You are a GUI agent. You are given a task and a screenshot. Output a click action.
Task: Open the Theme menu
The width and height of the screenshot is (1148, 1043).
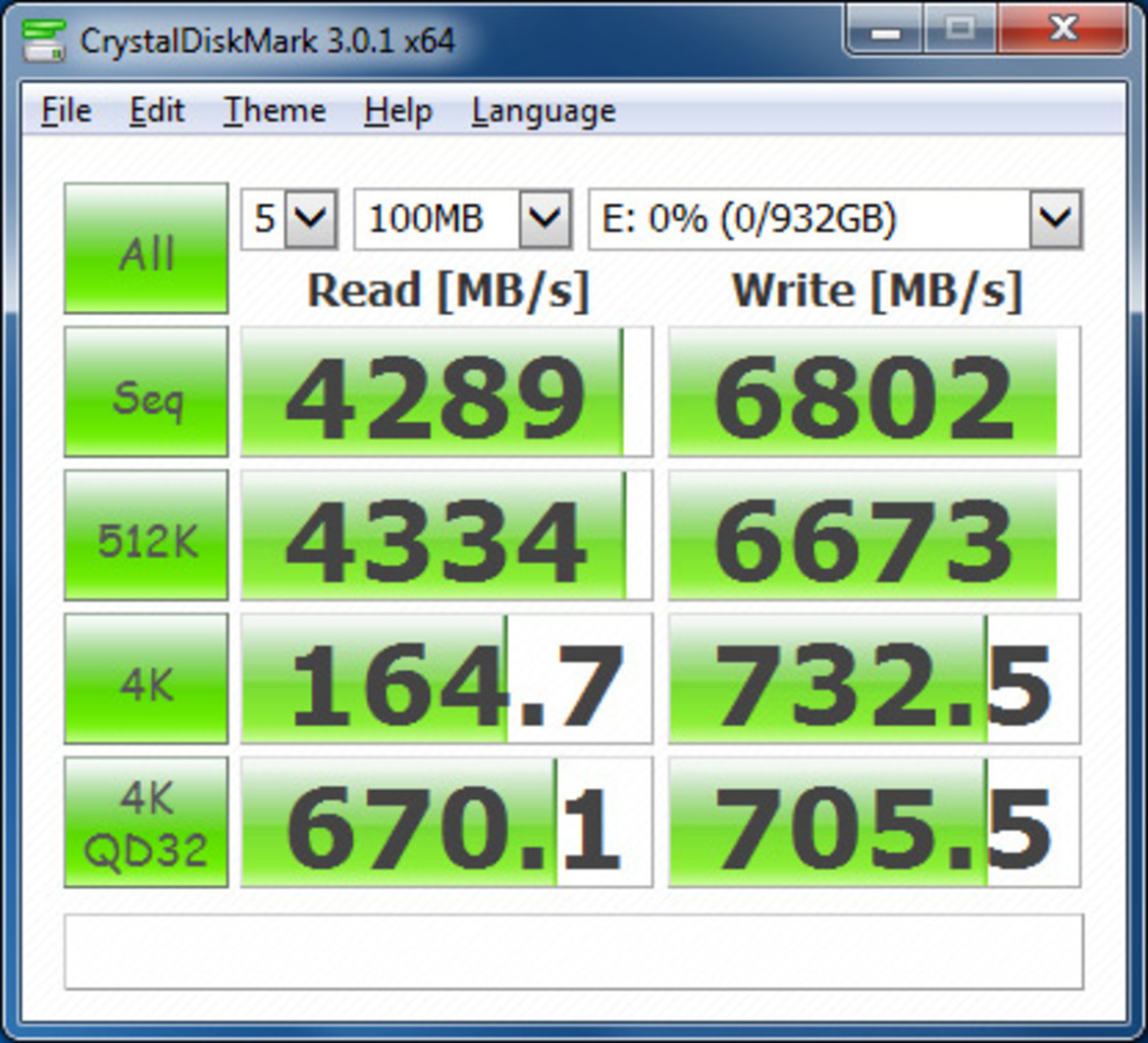pyautogui.click(x=275, y=111)
